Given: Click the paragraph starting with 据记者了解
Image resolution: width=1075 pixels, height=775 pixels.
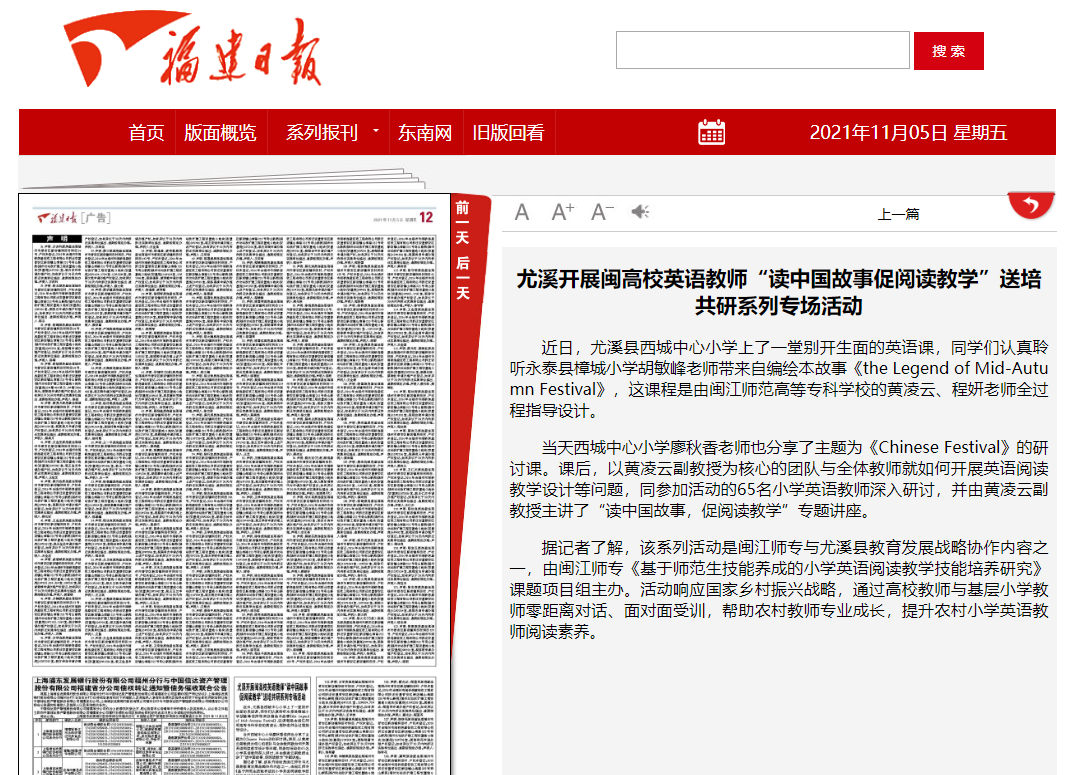Looking at the screenshot, I should pyautogui.click(x=779, y=589).
